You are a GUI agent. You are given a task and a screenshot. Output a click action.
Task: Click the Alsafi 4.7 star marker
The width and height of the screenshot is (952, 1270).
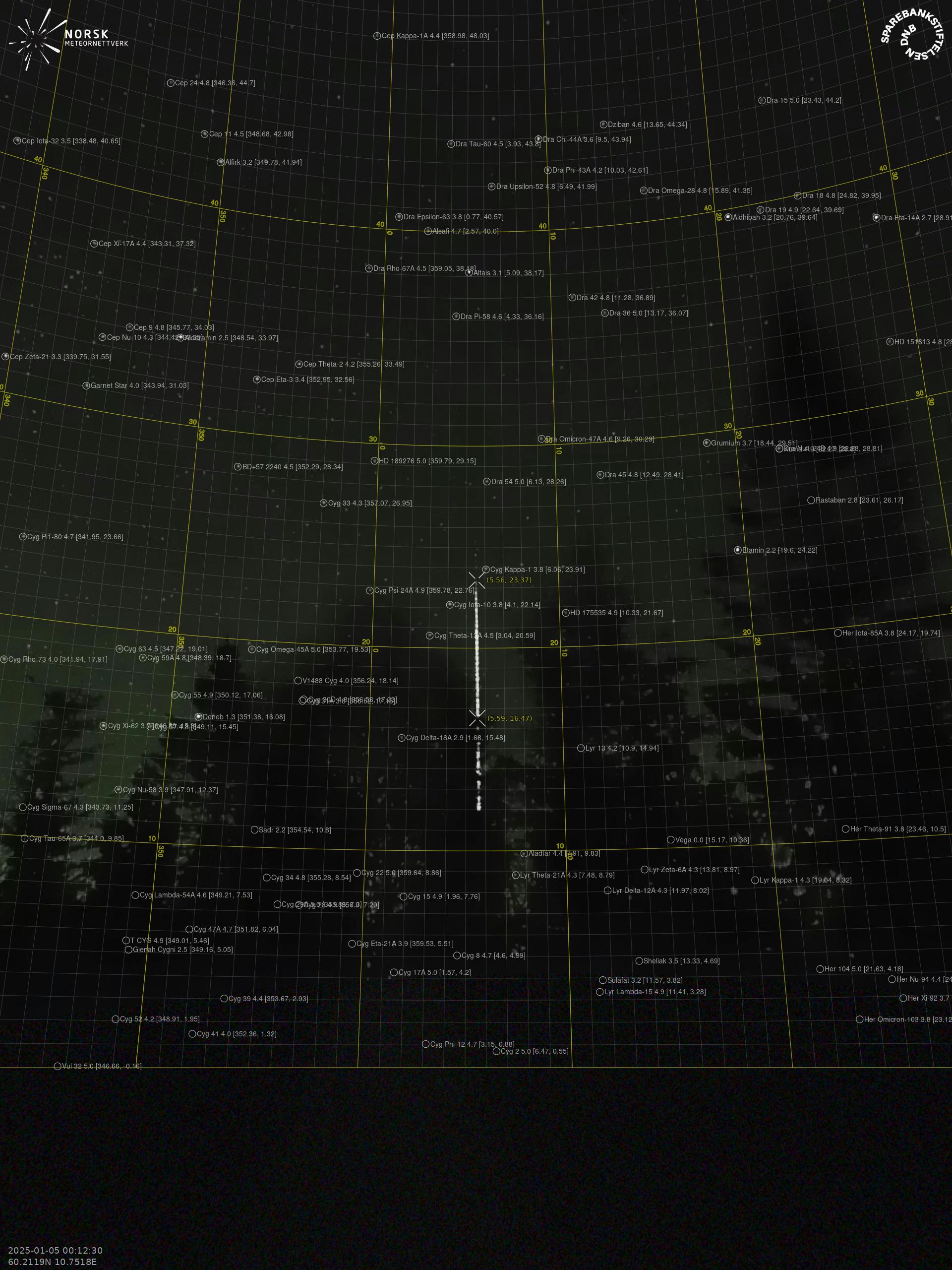click(427, 231)
